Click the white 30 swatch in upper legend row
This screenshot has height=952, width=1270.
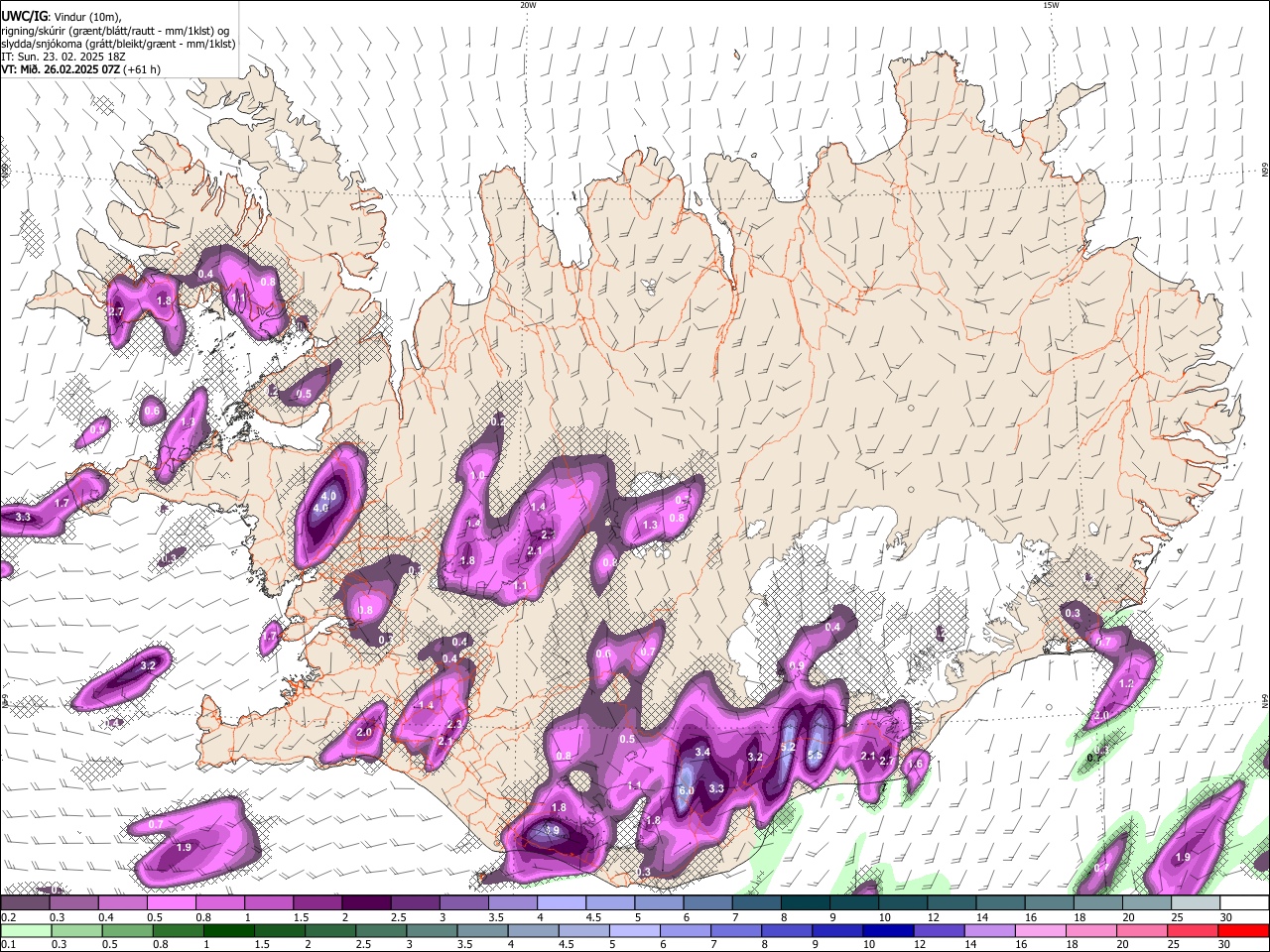pos(1244,902)
